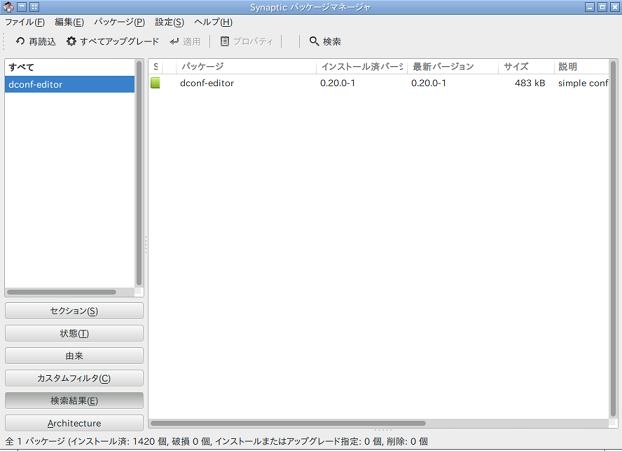Click the magnifier search (検索) icon
This screenshot has width=622, height=451.
click(x=314, y=41)
